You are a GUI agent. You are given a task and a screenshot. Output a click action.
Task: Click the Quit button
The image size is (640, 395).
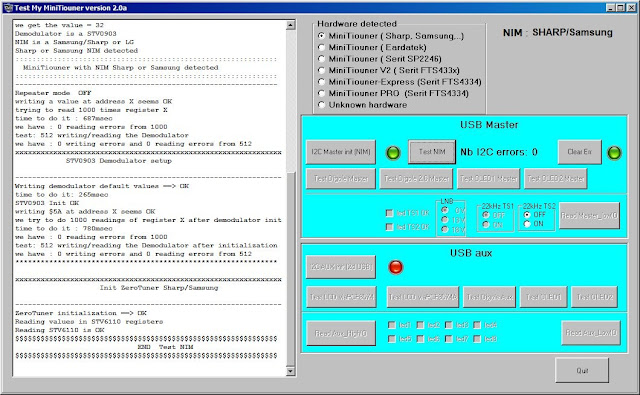tap(582, 371)
